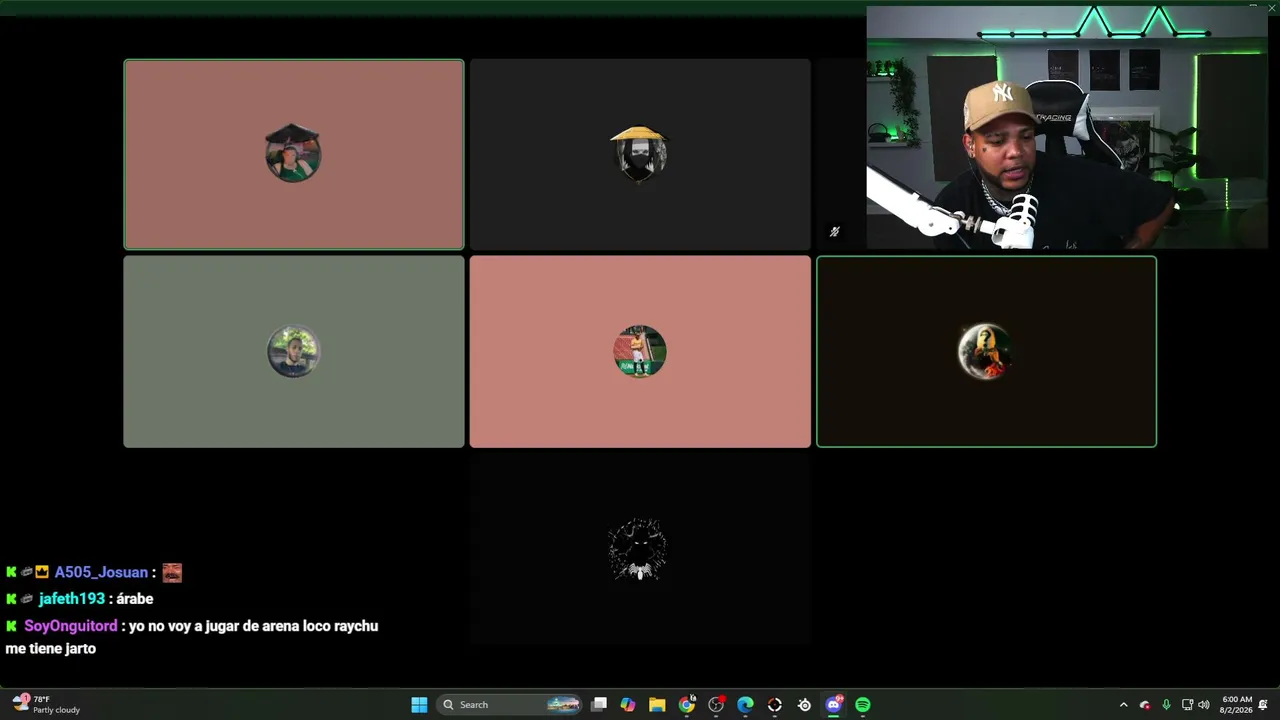Click the webcam overlay of the streamer
This screenshot has width=1280, height=720.
1067,127
